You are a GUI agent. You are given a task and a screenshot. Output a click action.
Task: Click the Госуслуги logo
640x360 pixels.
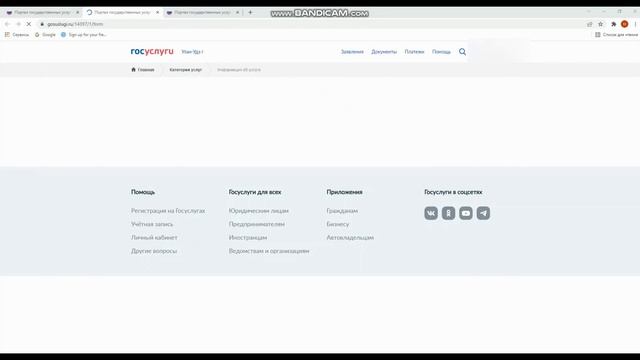coord(152,51)
